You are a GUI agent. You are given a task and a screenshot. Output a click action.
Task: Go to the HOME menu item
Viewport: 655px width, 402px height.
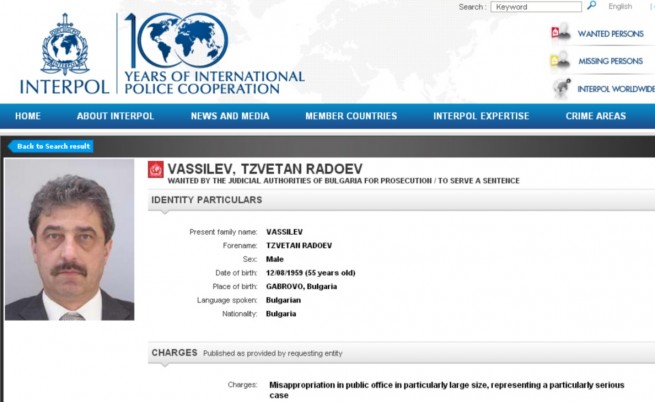click(x=28, y=116)
